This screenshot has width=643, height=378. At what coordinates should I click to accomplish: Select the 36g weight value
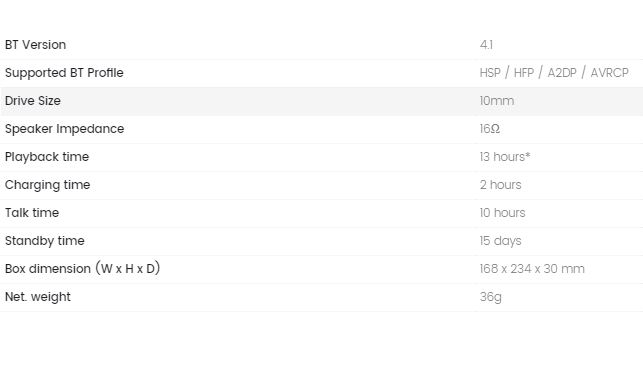(490, 297)
